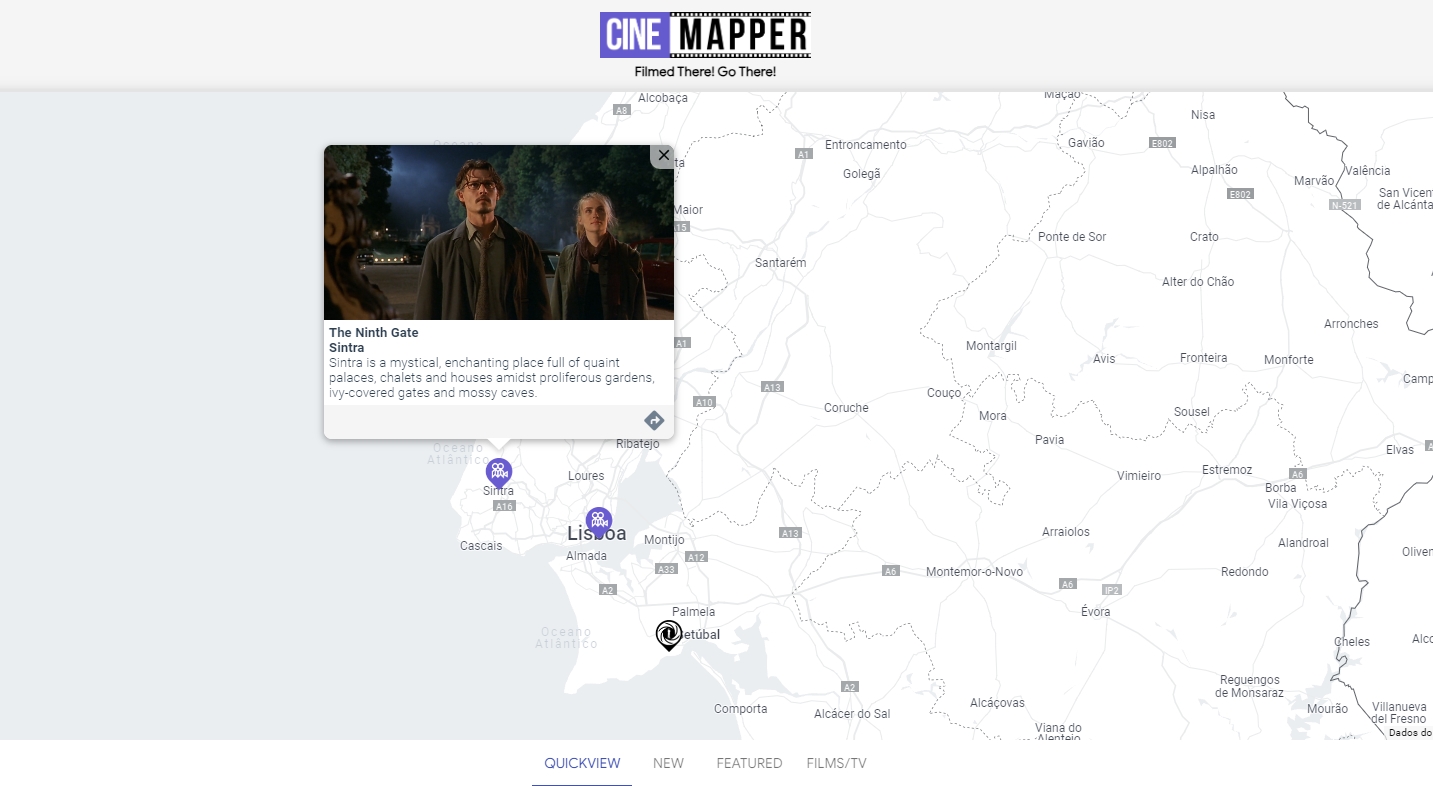Click 'Filmed There! Go There!' tagline
The image size is (1433, 786).
point(705,72)
